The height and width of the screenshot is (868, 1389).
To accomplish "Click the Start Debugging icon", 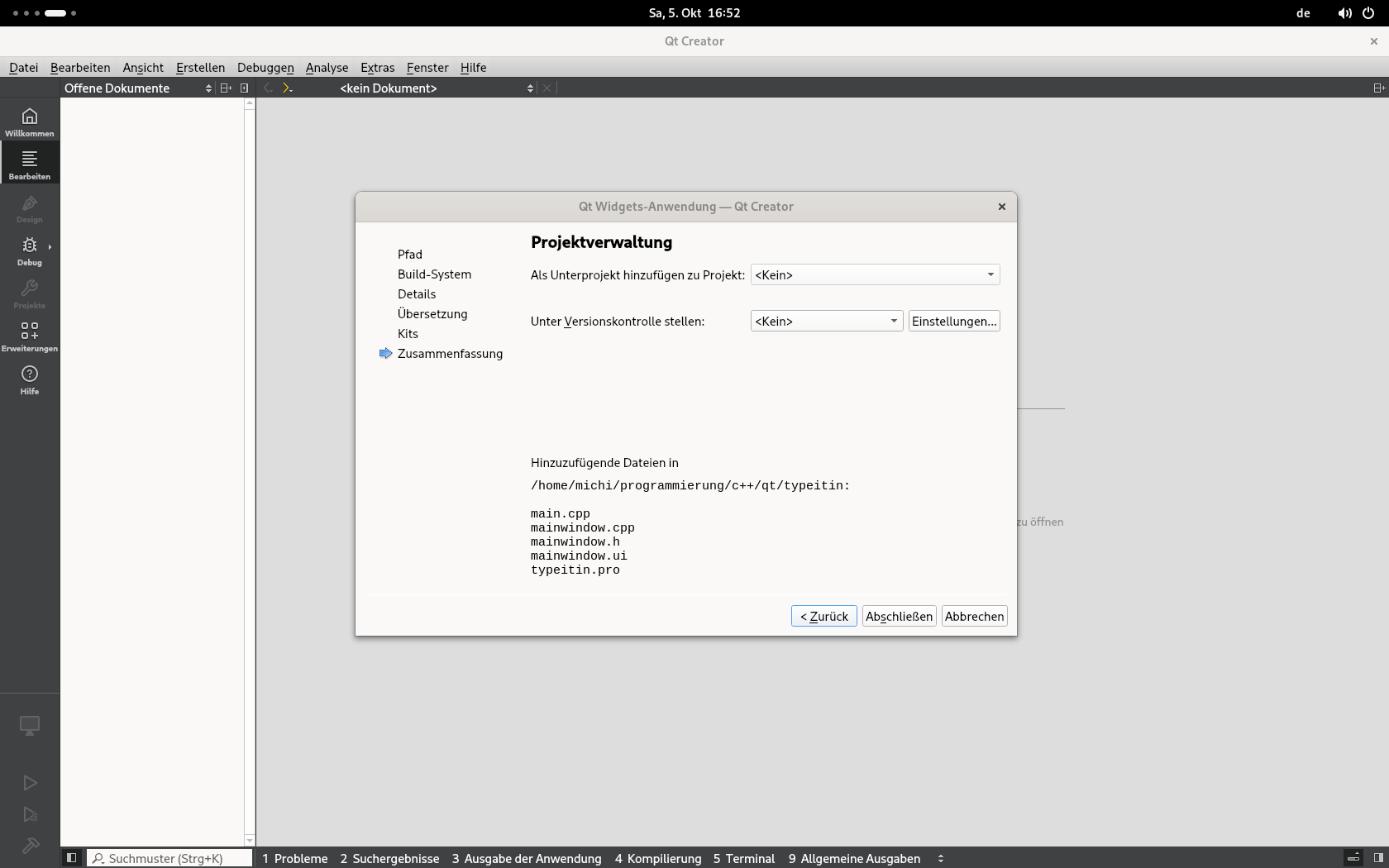I will (30, 814).
